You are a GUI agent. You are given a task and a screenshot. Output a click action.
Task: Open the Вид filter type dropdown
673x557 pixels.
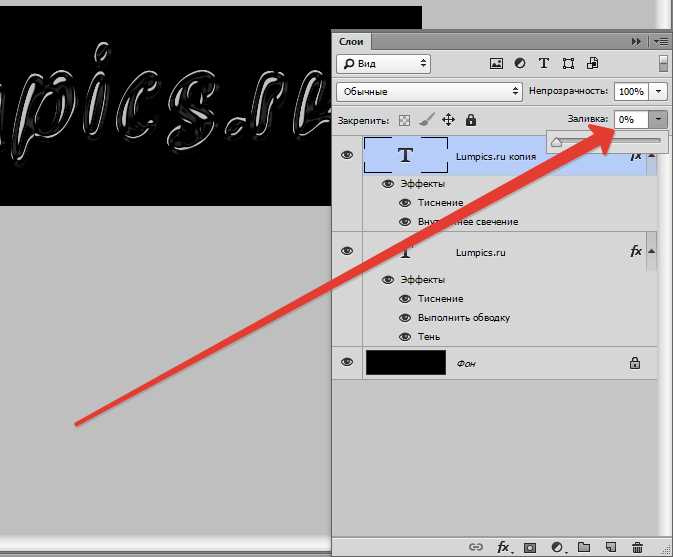tap(383, 64)
